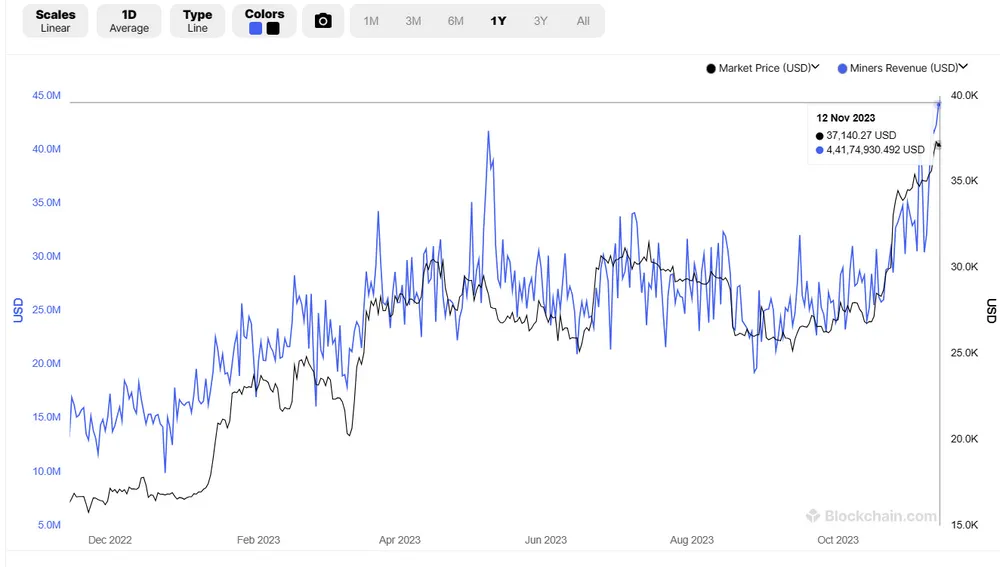The width and height of the screenshot is (1000, 567).
Task: Take a chart snapshot with camera icon
Action: [x=323, y=21]
